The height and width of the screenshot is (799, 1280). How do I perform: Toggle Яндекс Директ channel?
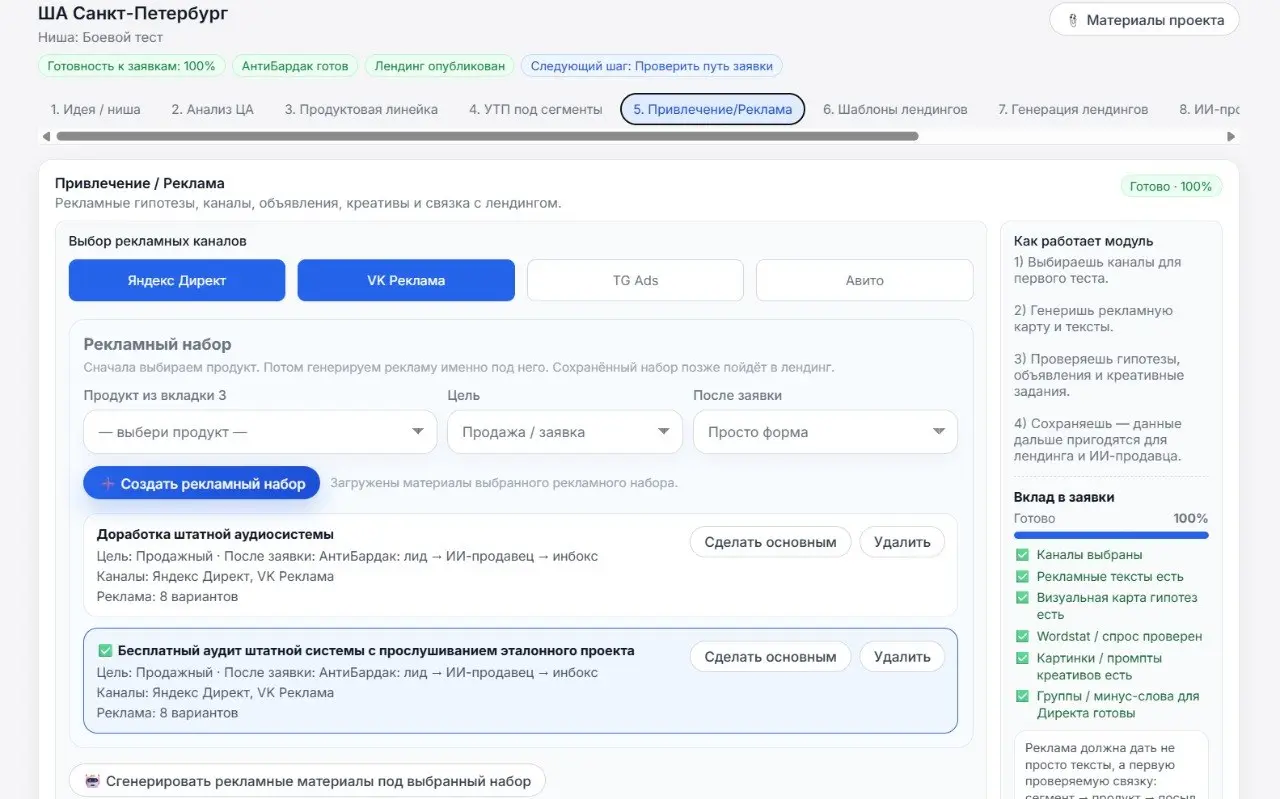click(177, 280)
